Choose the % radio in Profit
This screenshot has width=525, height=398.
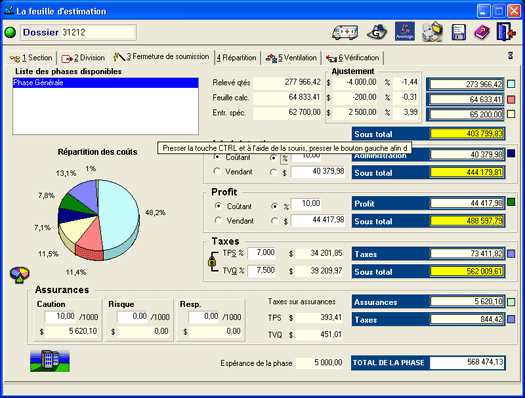(x=275, y=206)
